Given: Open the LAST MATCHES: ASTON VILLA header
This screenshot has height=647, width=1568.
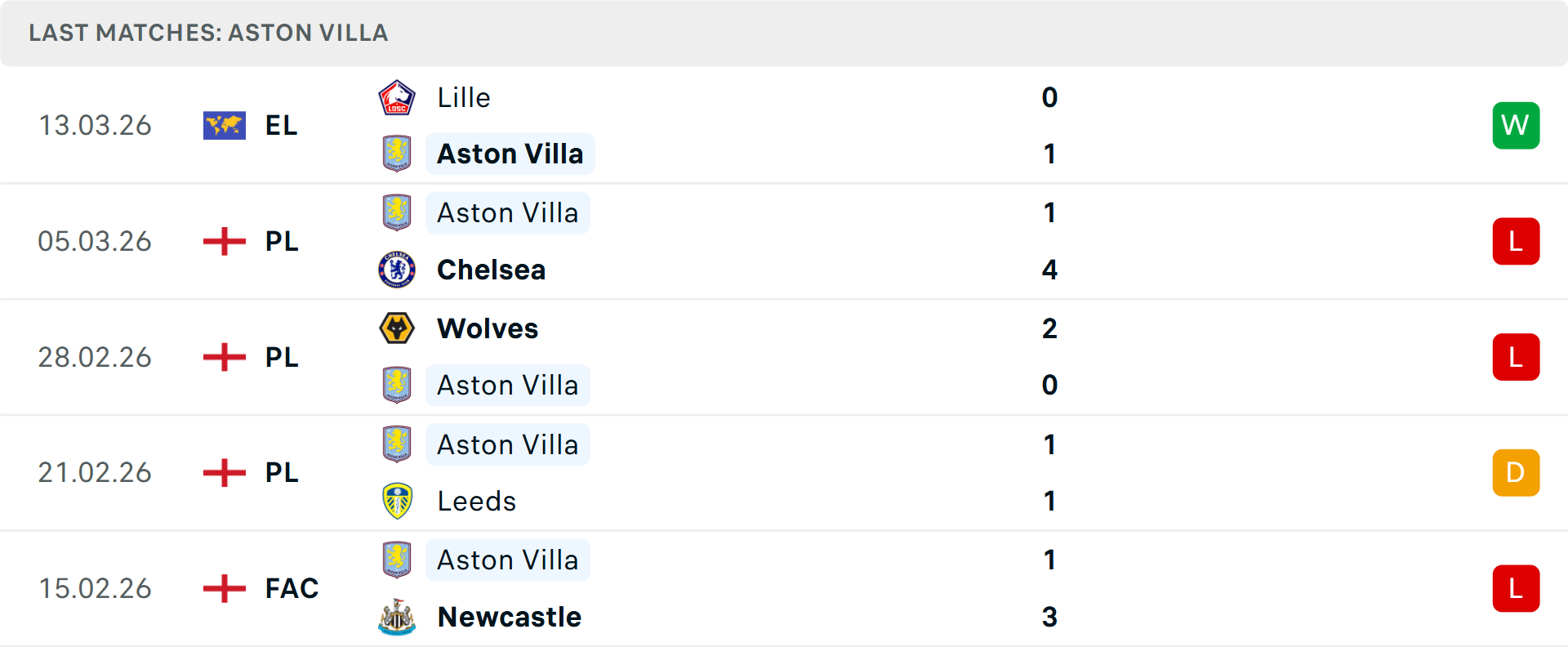Looking at the screenshot, I should (207, 33).
